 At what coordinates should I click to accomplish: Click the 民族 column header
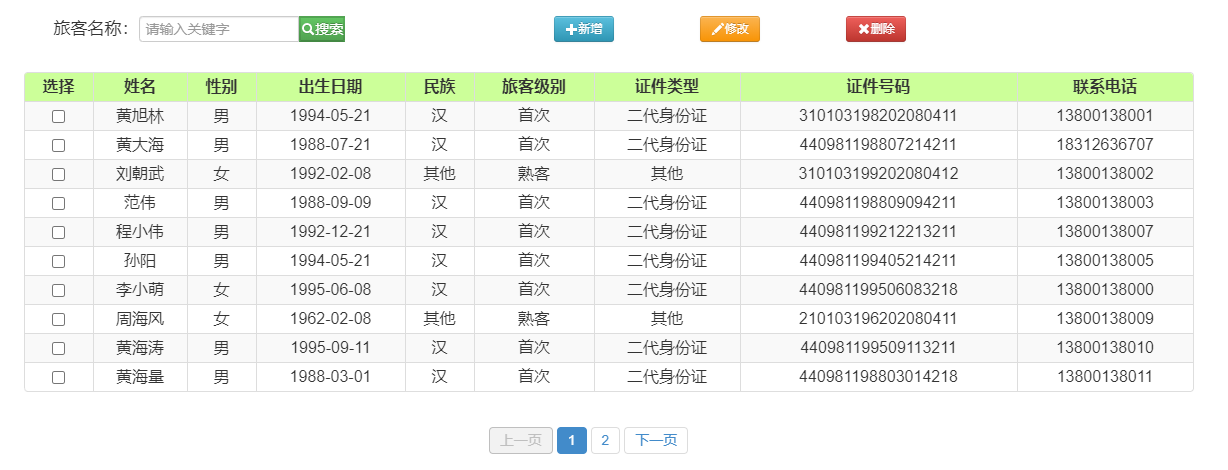440,87
